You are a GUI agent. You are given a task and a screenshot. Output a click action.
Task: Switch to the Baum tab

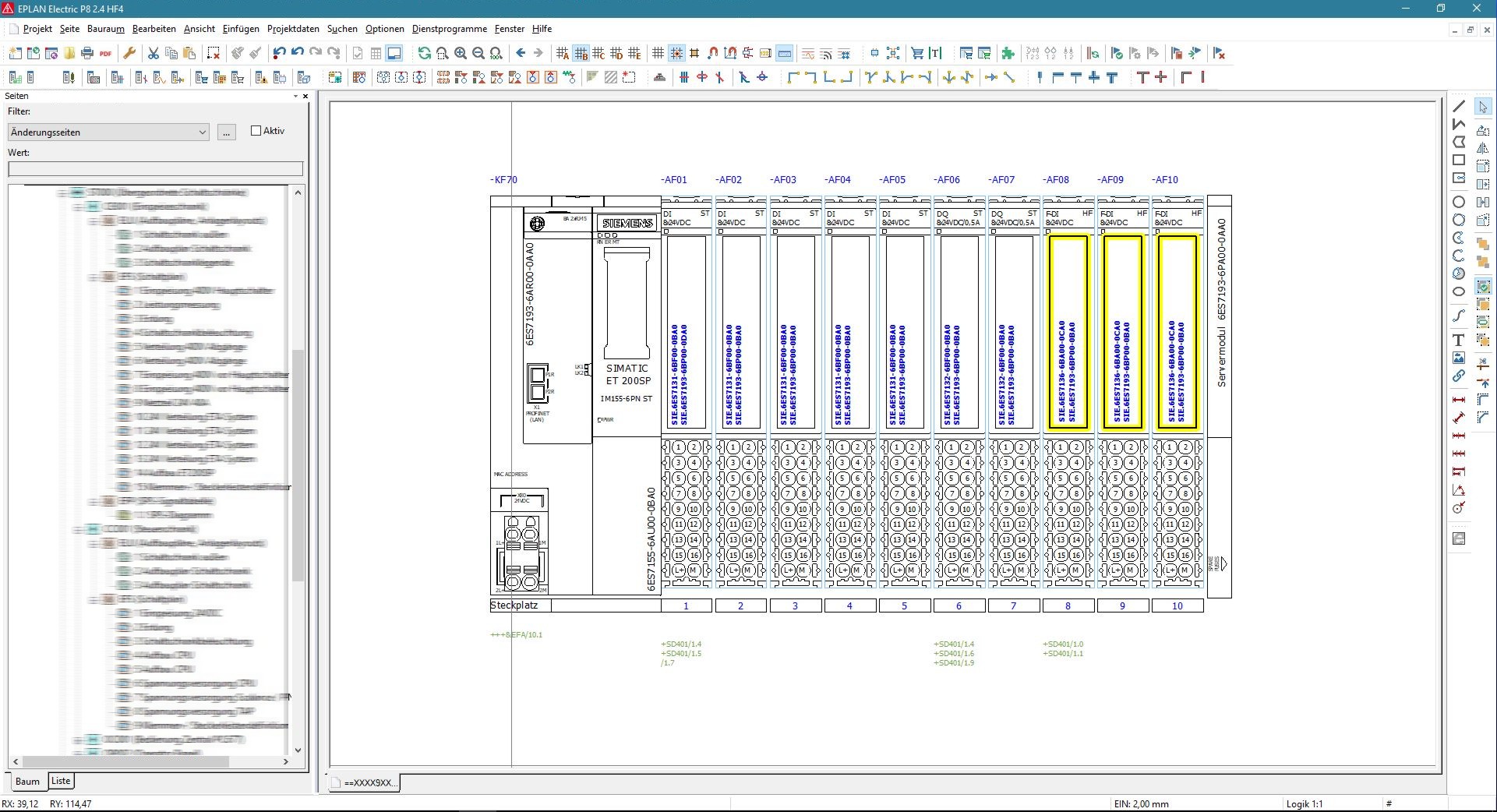click(27, 781)
